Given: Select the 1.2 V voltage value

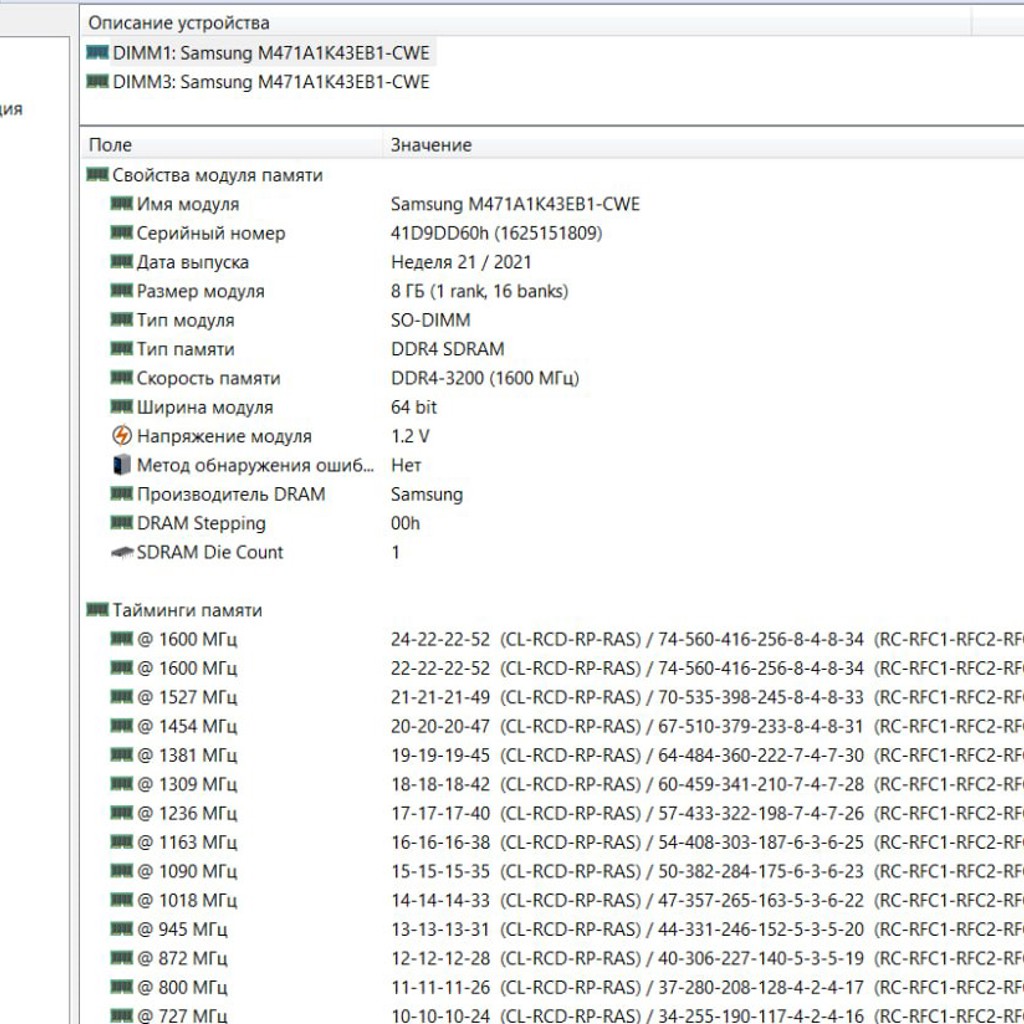Looking at the screenshot, I should coord(410,436).
